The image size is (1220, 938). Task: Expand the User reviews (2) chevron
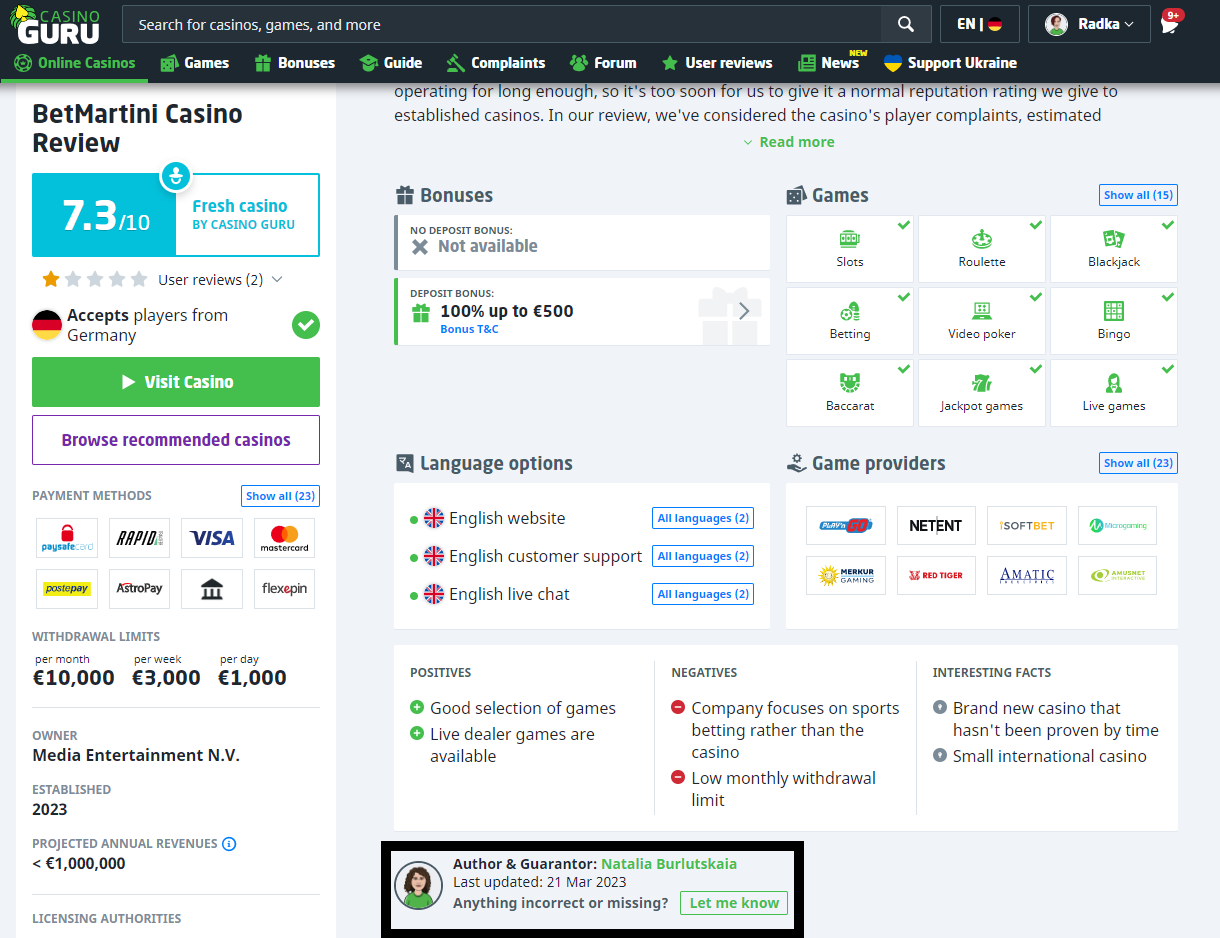tap(277, 280)
